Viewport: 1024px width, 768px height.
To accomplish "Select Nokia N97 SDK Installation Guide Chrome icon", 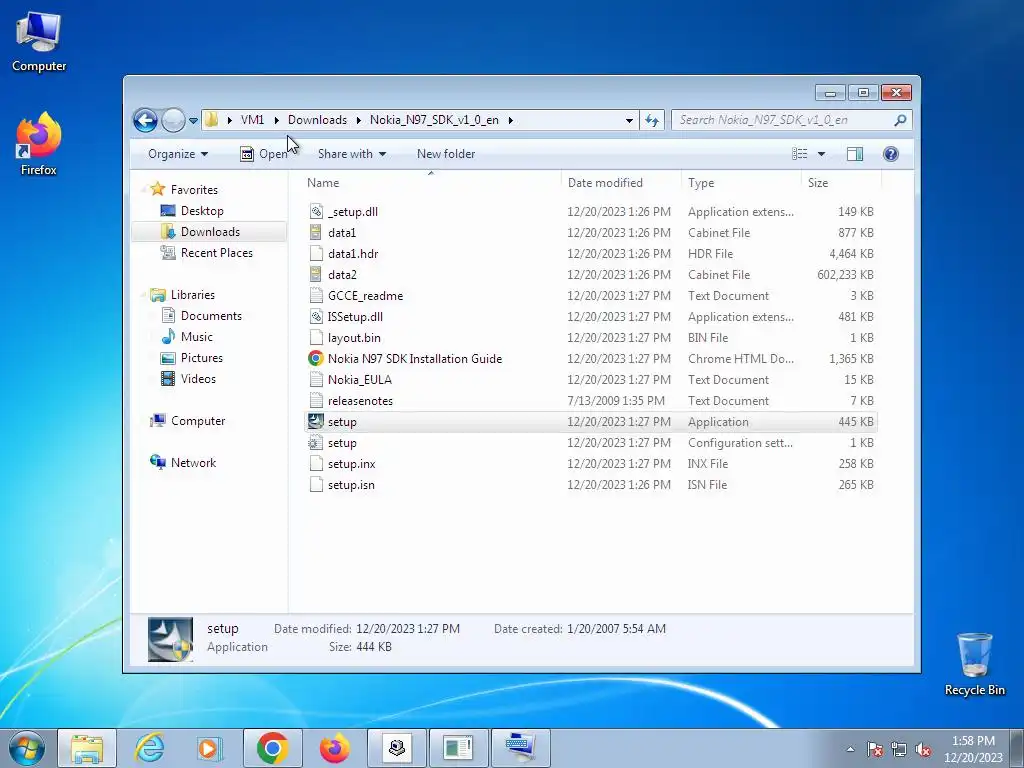I will (316, 359).
